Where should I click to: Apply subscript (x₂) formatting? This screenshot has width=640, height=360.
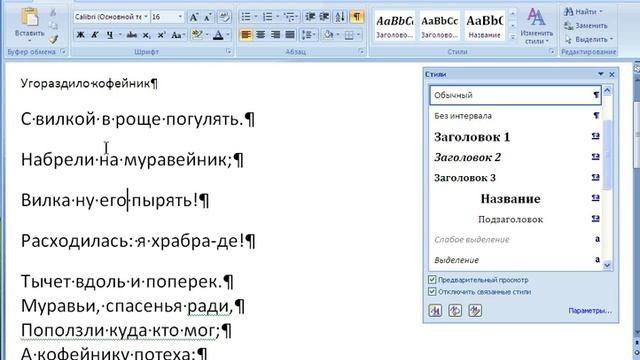[147, 35]
